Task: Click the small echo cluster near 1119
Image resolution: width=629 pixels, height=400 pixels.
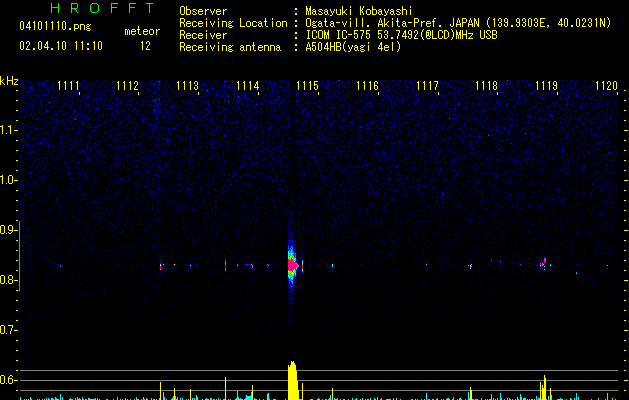Action: point(545,264)
